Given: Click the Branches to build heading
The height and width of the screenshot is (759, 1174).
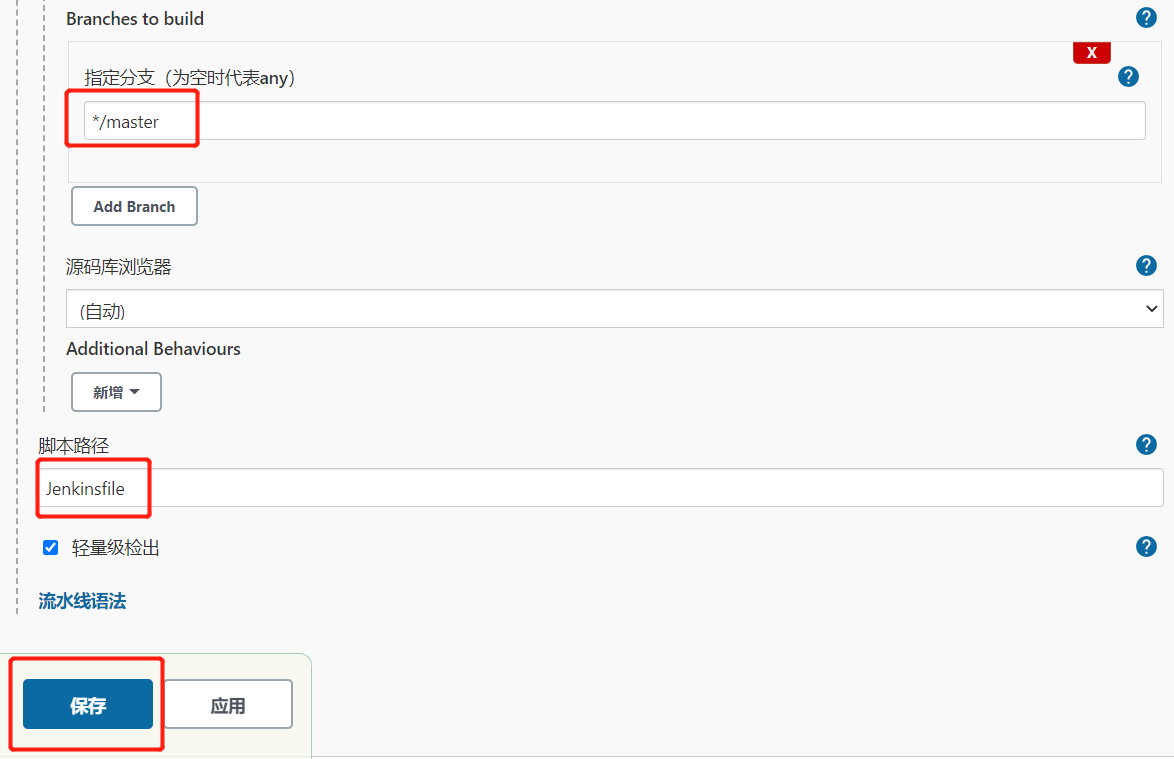Looking at the screenshot, I should click(x=135, y=19).
